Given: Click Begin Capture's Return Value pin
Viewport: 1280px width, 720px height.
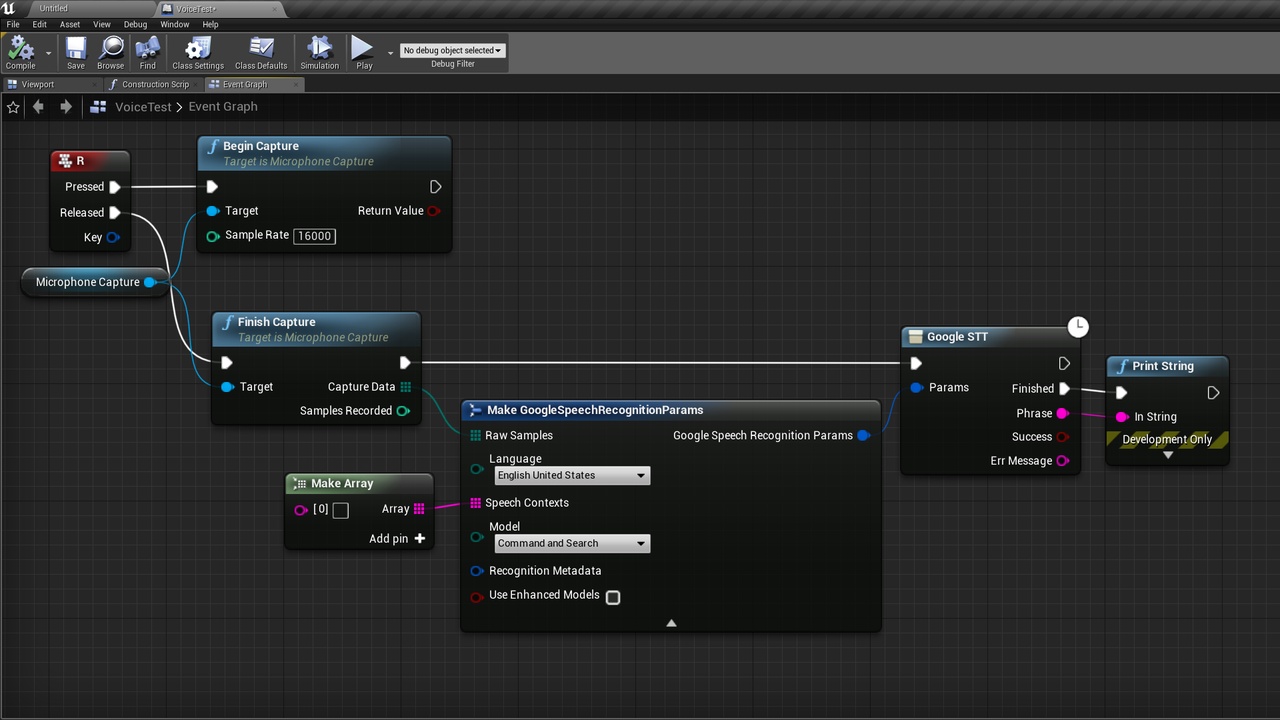Looking at the screenshot, I should tap(434, 211).
